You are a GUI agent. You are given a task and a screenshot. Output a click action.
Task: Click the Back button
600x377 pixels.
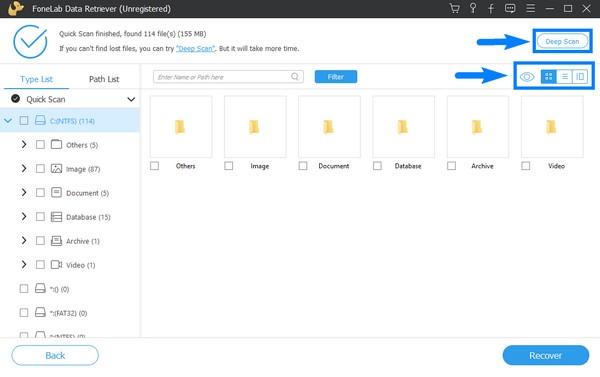coord(55,356)
